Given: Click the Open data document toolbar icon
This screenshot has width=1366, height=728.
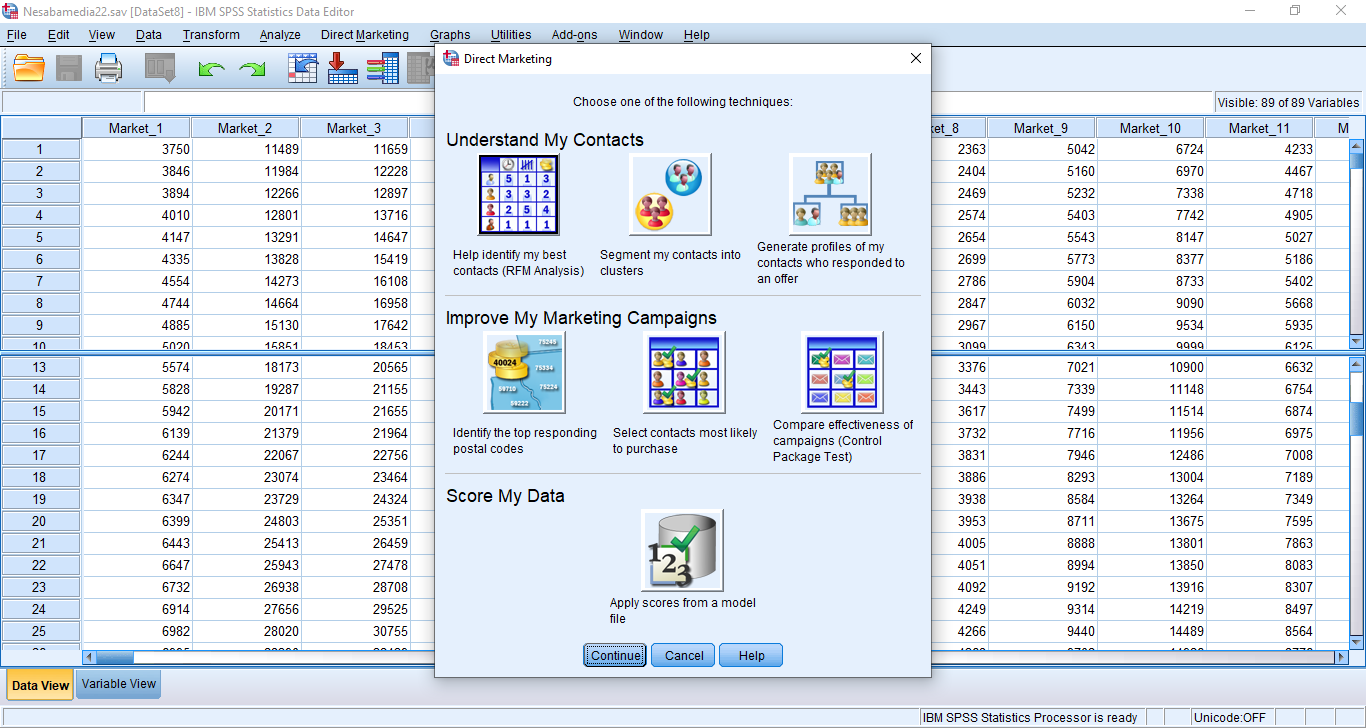Looking at the screenshot, I should (29, 68).
